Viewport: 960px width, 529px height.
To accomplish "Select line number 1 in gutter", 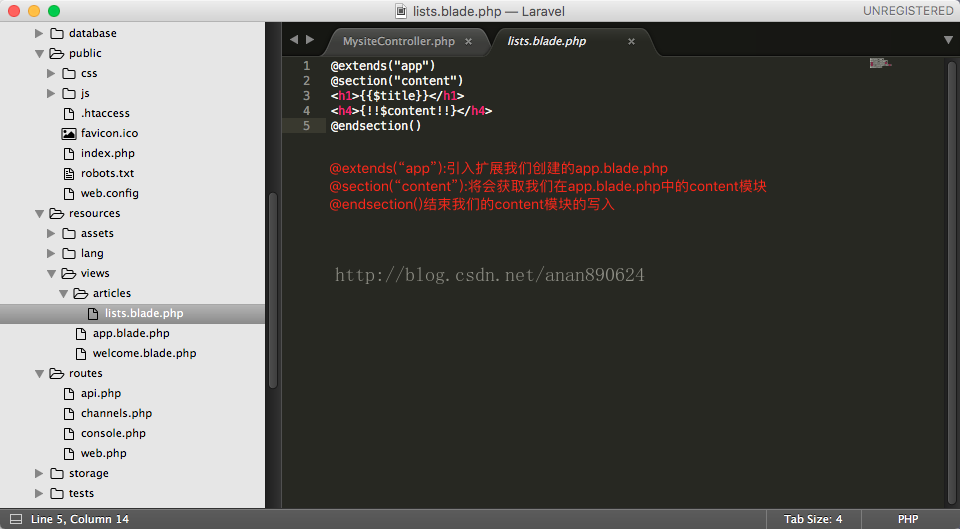I will point(307,66).
